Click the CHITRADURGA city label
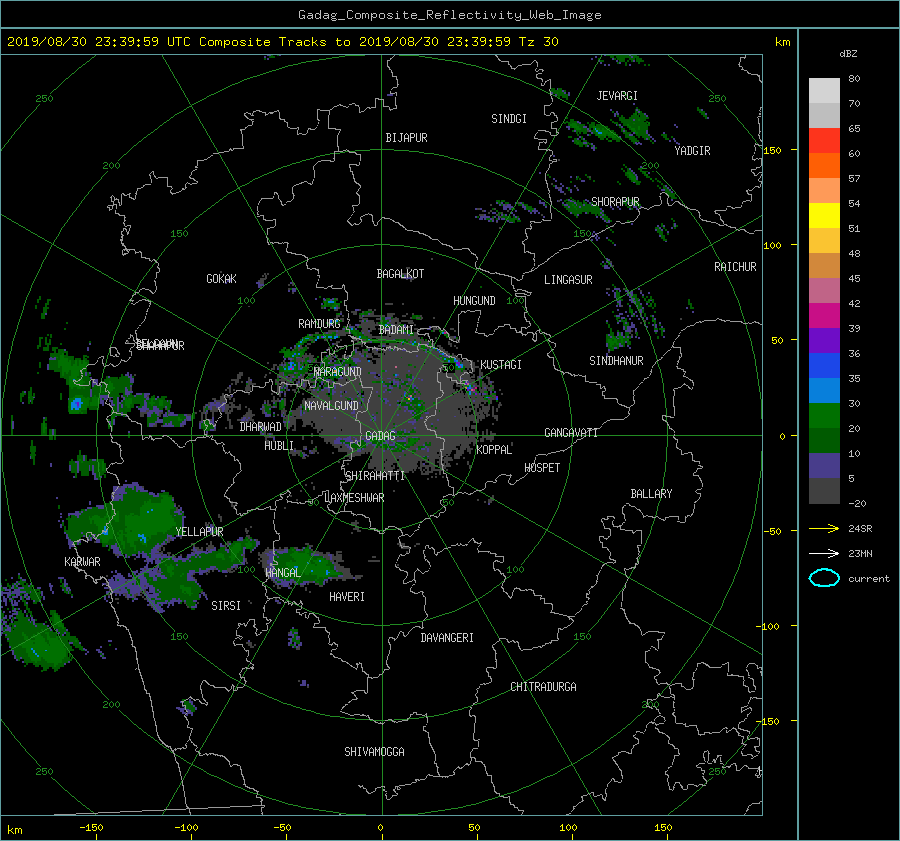The width and height of the screenshot is (900, 841). click(543, 687)
